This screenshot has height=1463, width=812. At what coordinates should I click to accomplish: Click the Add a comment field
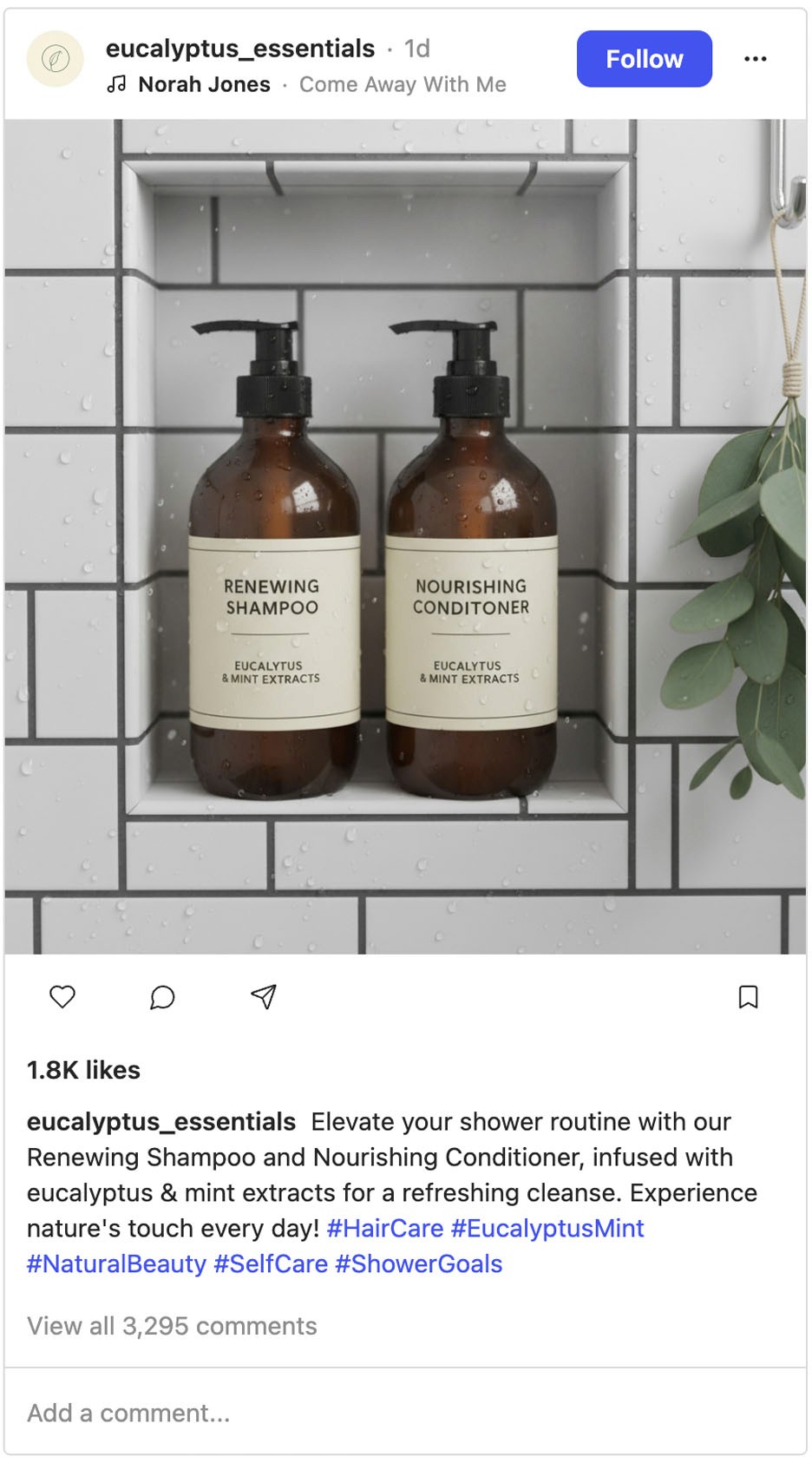pyautogui.click(x=405, y=1413)
